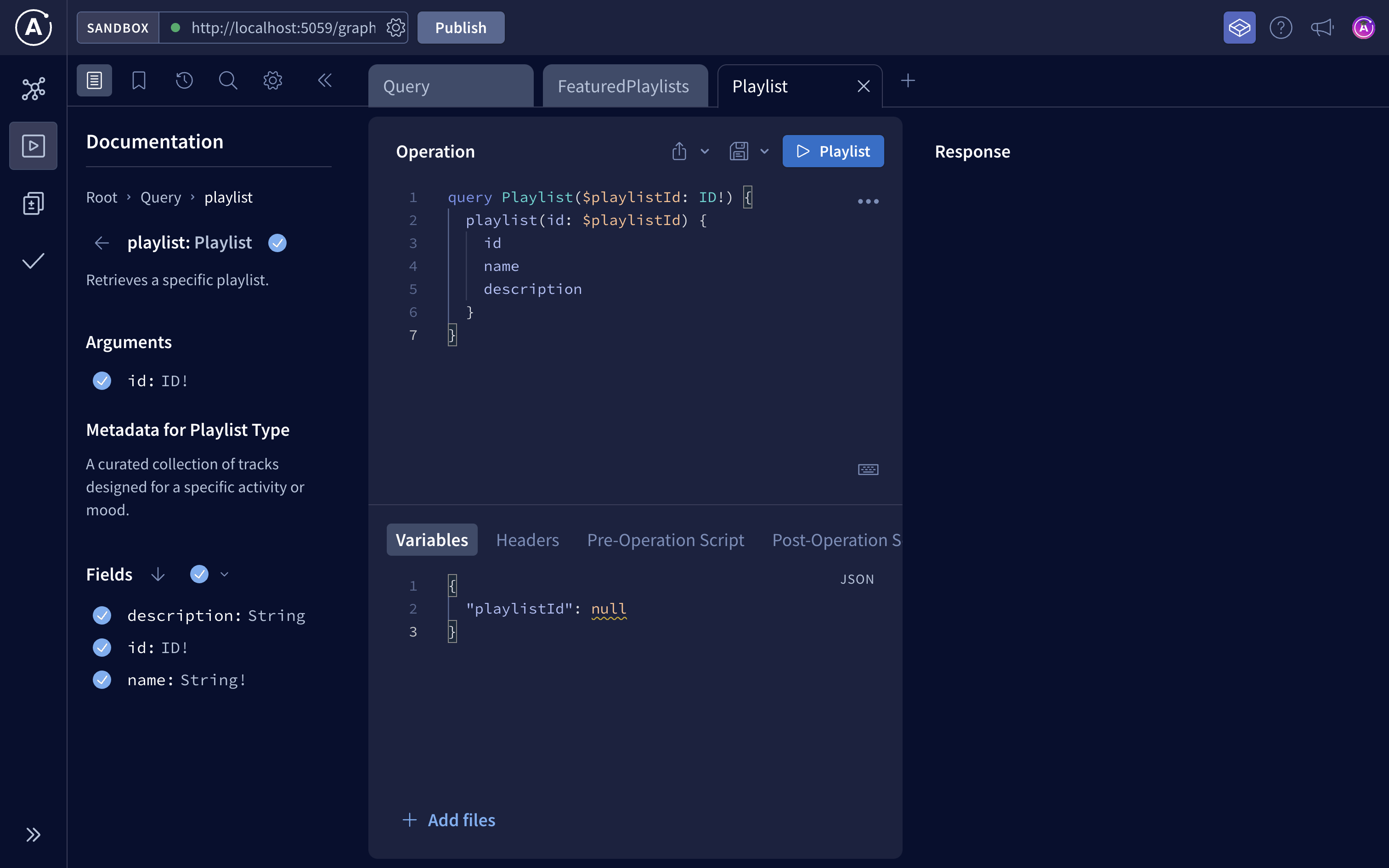This screenshot has width=1389, height=868.
Task: Open the checklist sidebar icon
Action: 33,261
